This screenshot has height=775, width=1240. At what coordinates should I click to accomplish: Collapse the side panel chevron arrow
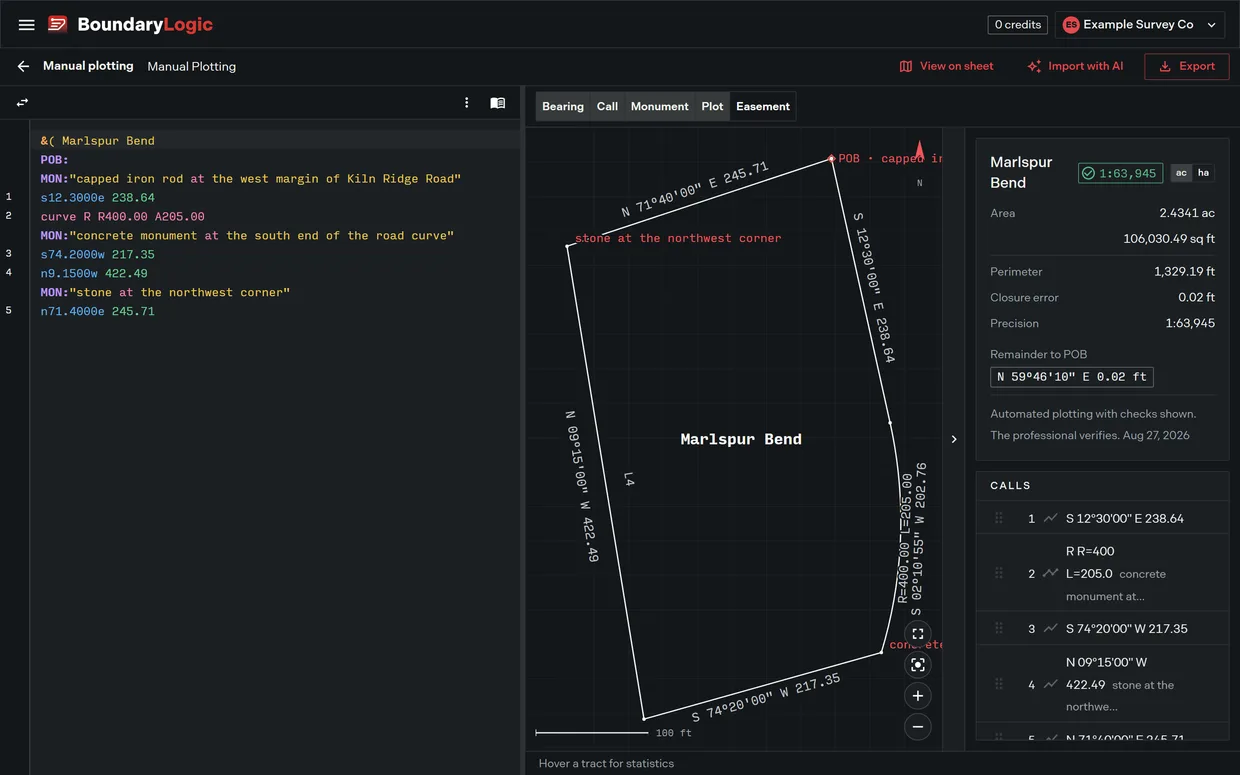[954, 439]
